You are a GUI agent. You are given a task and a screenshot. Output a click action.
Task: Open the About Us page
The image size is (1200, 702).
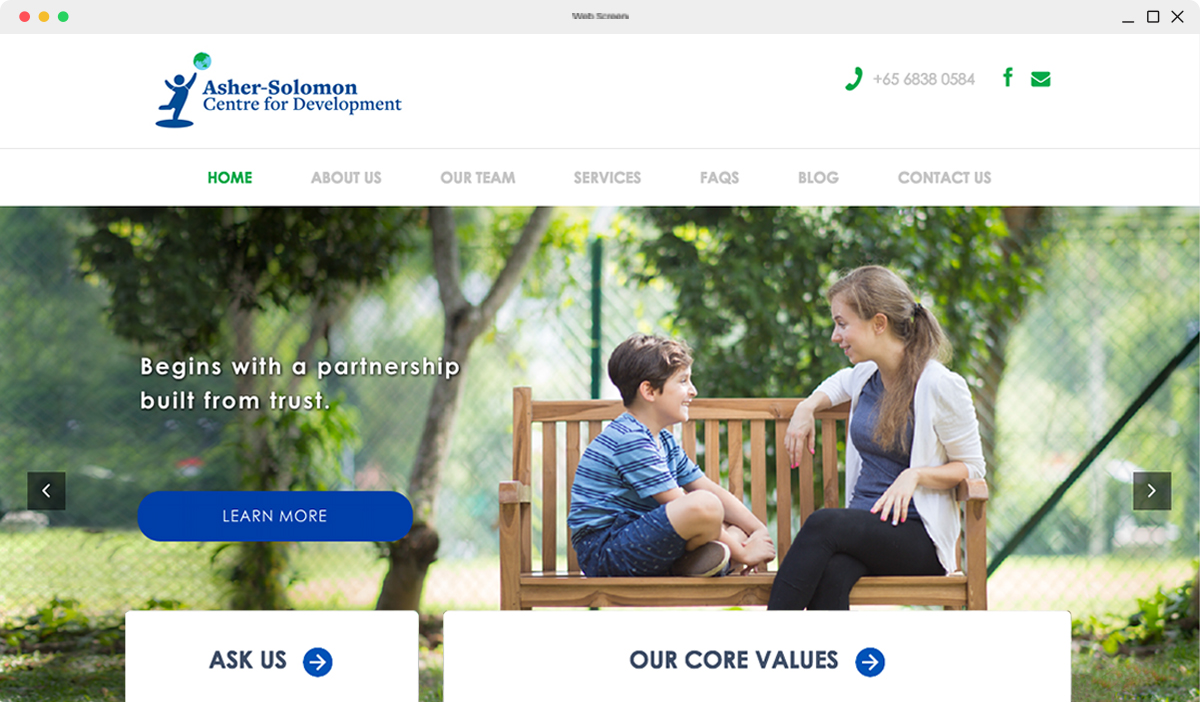346,178
